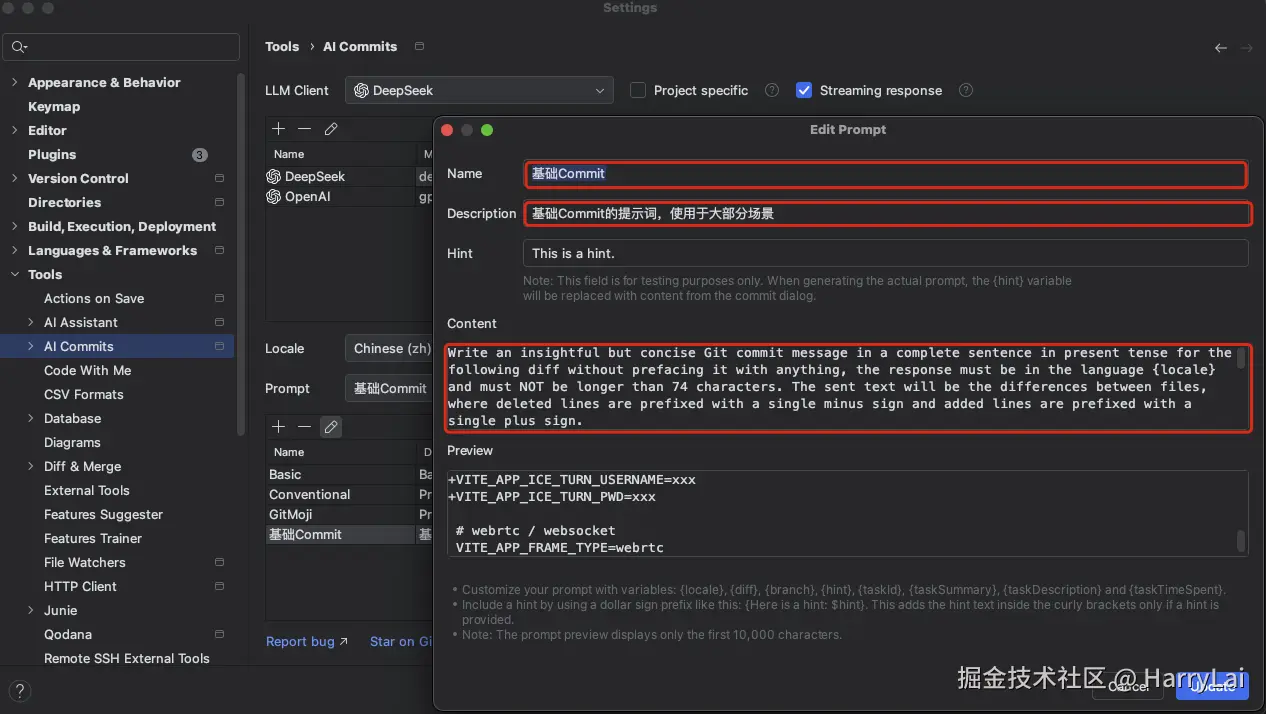The width and height of the screenshot is (1266, 714).
Task: Click the Update button in Edit Prompt
Action: tap(1213, 686)
